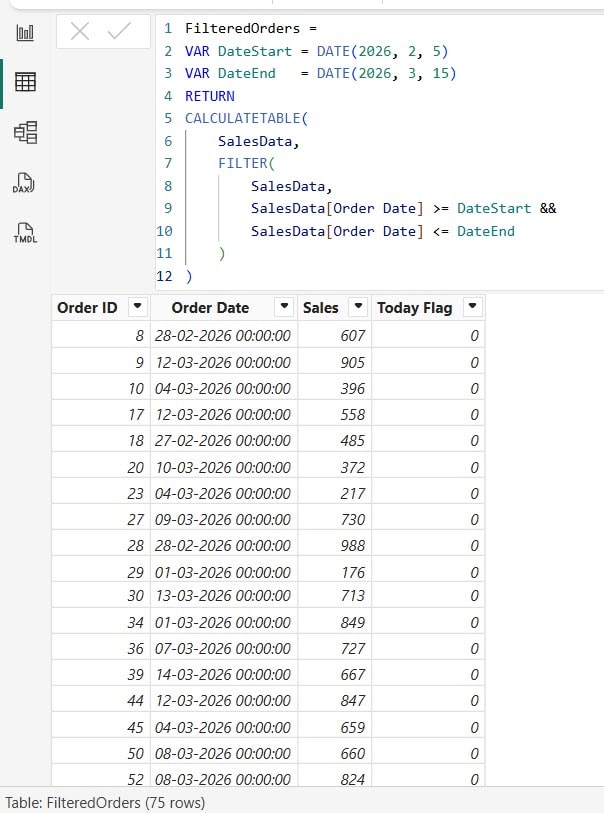This screenshot has height=813, width=604.
Task: Select Sales cell 558
Action: click(334, 414)
